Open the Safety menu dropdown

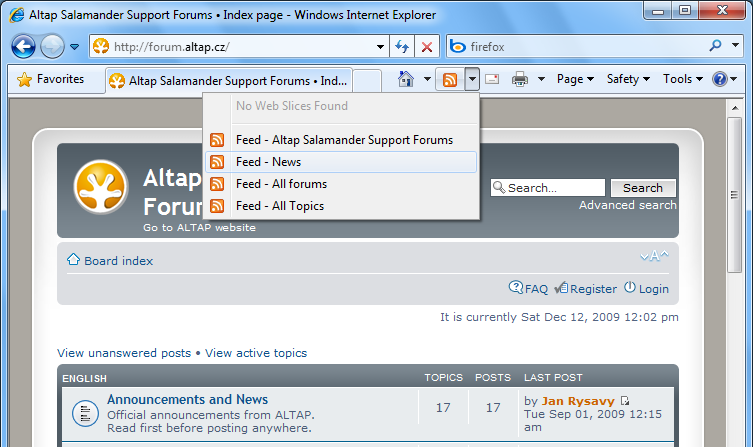click(628, 79)
